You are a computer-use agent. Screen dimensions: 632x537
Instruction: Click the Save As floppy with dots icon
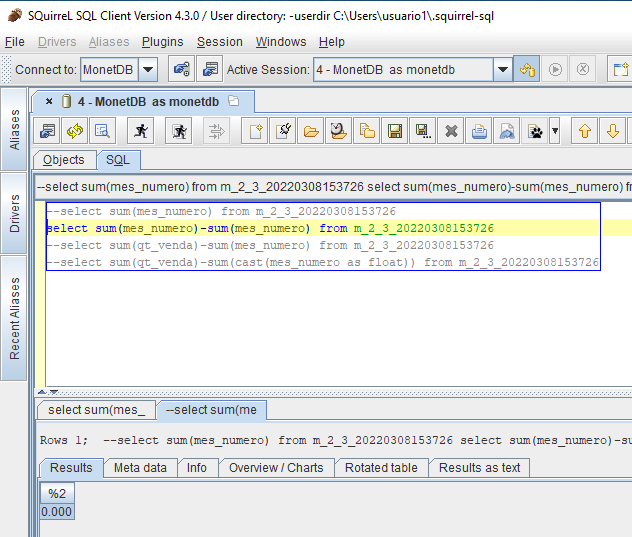point(422,131)
